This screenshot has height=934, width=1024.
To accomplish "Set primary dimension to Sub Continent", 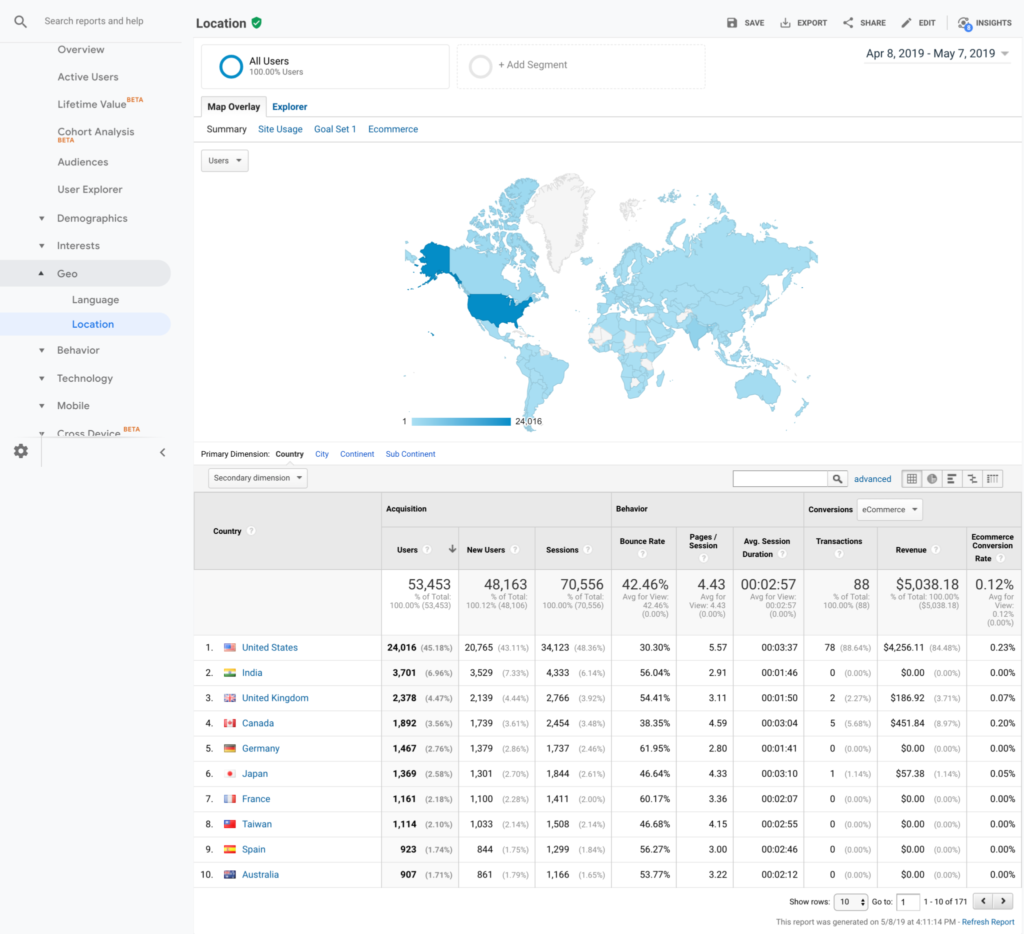I will click(410, 454).
